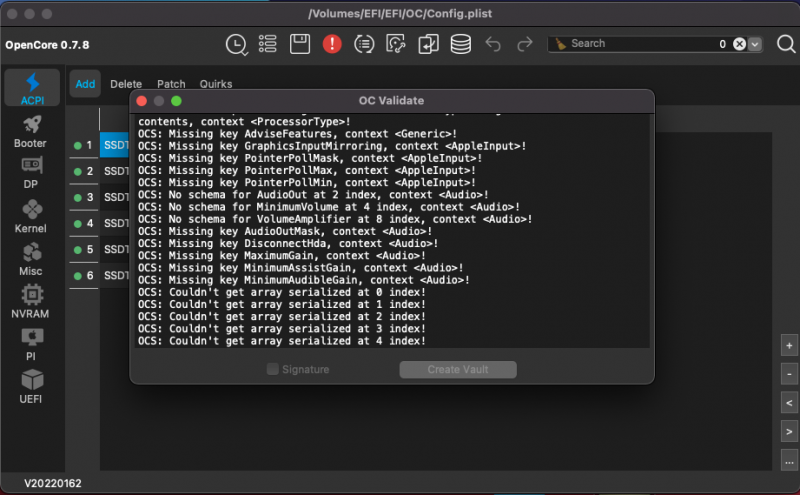Click the recent files clock icon
This screenshot has height=495, width=800.
point(235,44)
